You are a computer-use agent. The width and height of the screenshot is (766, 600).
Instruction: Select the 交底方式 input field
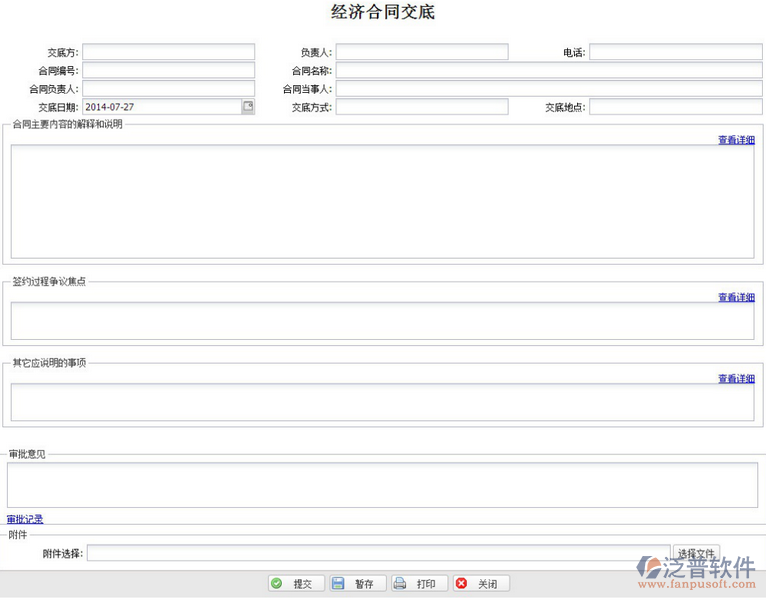(422, 107)
